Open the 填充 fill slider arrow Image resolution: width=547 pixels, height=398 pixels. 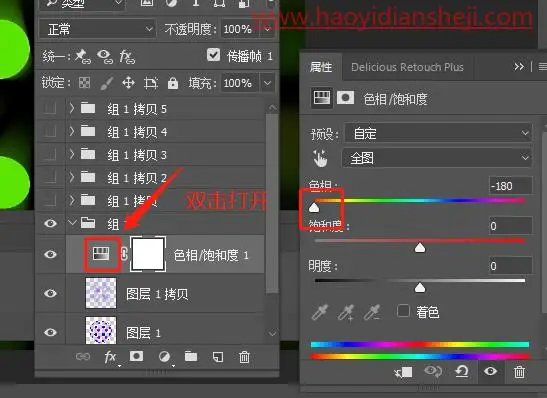click(268, 83)
